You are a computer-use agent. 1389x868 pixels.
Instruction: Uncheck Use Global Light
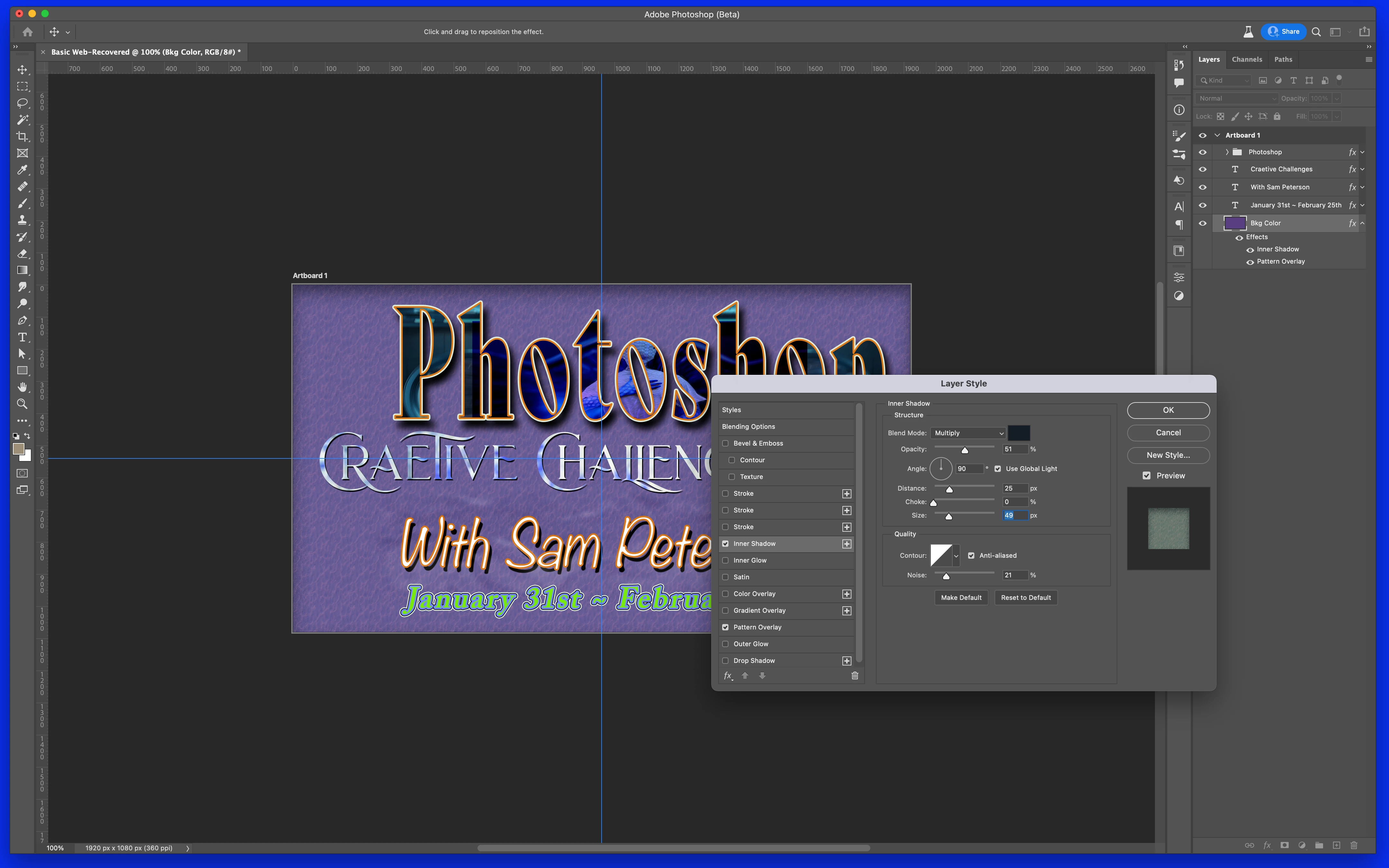click(998, 469)
